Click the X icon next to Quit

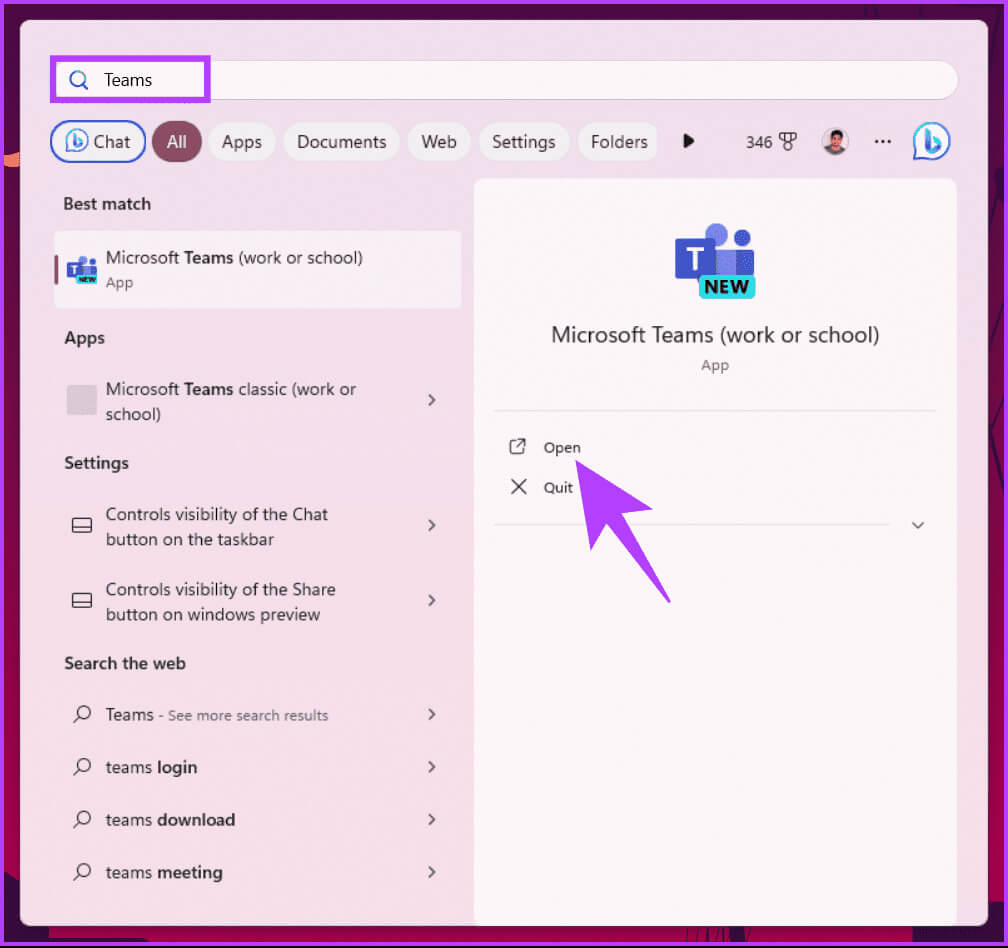[519, 487]
